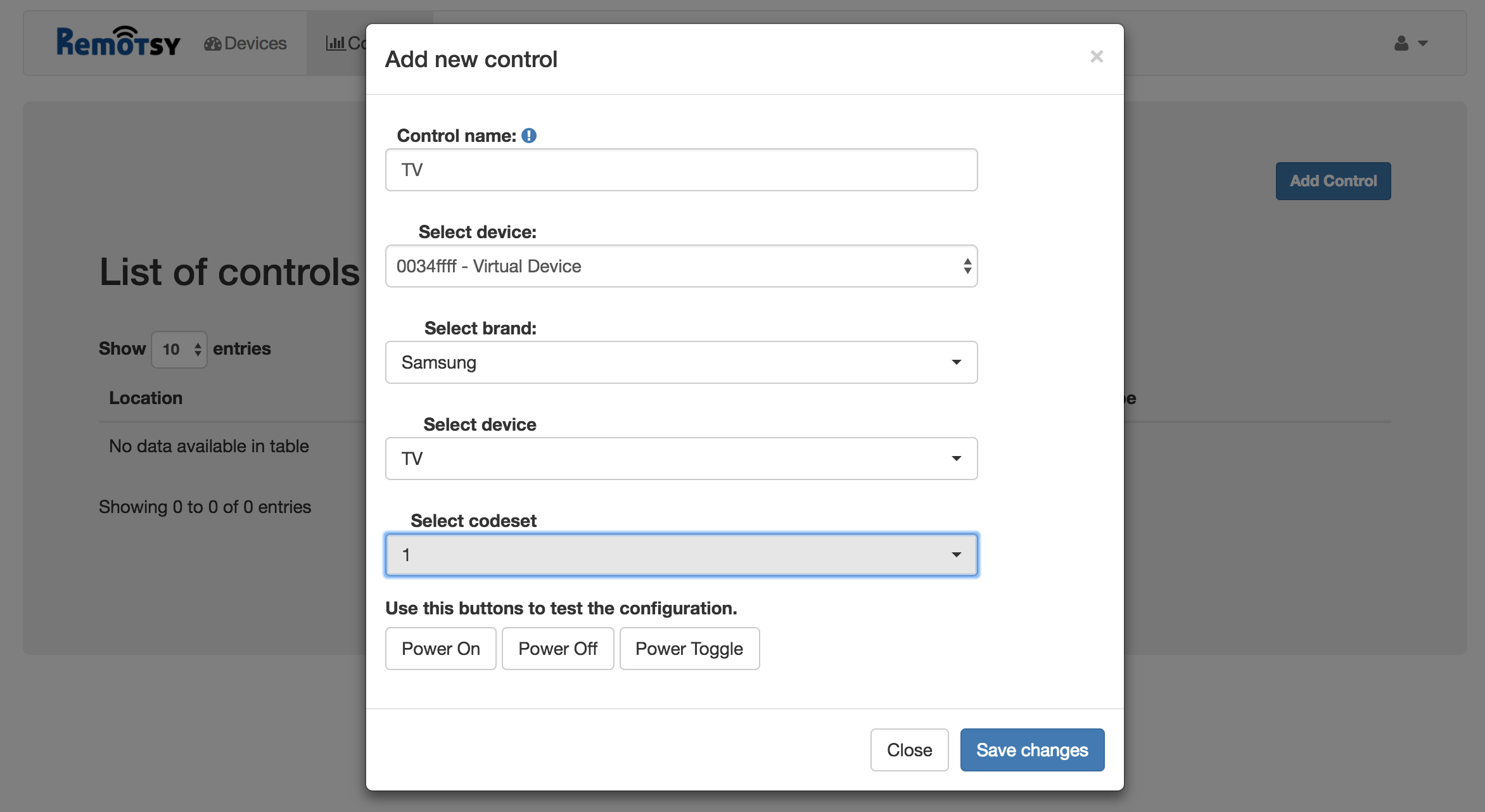Open the user account icon menu
This screenshot has width=1485, height=812.
[1401, 43]
